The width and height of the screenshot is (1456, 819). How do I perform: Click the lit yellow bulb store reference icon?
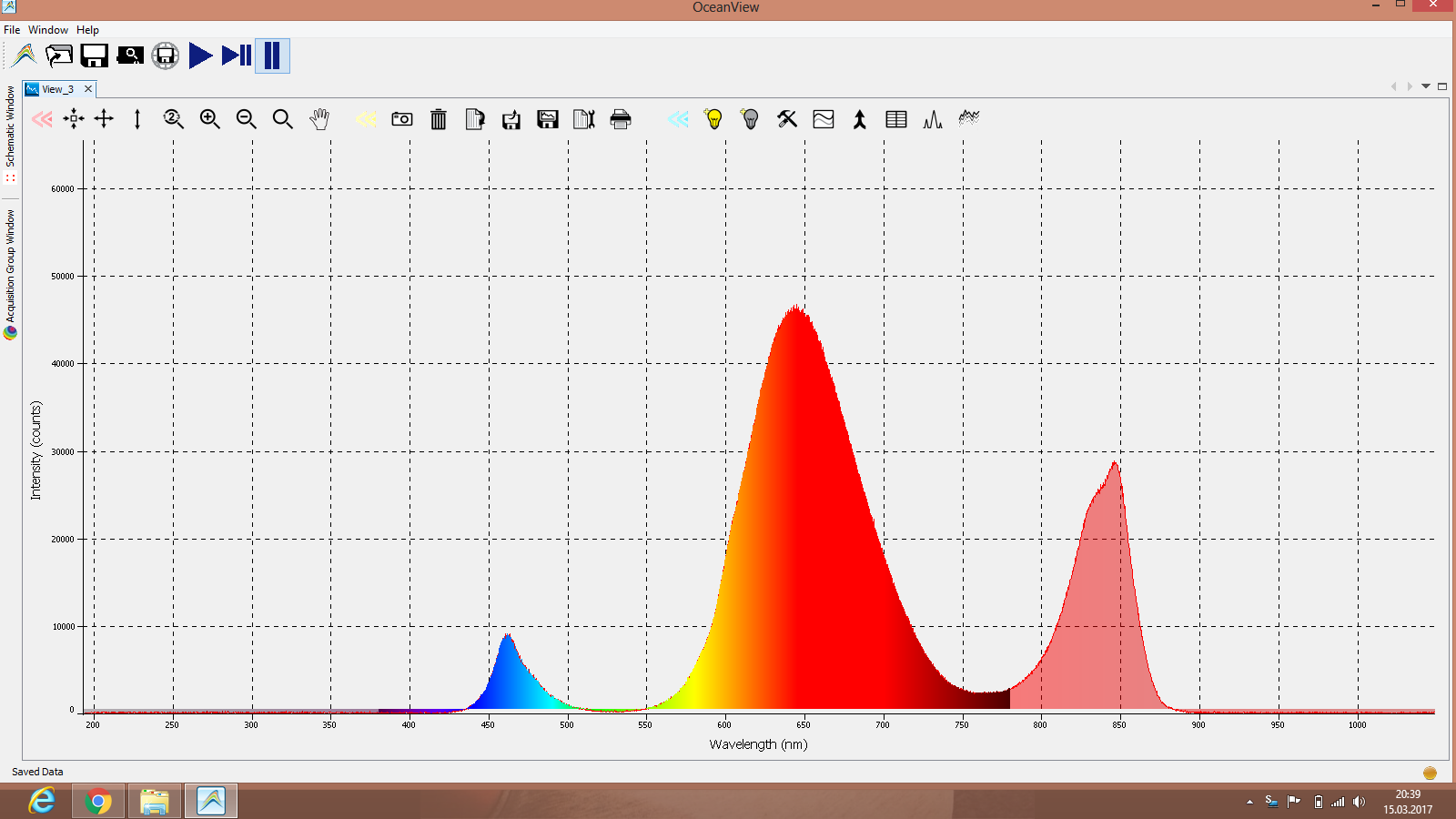coord(714,119)
